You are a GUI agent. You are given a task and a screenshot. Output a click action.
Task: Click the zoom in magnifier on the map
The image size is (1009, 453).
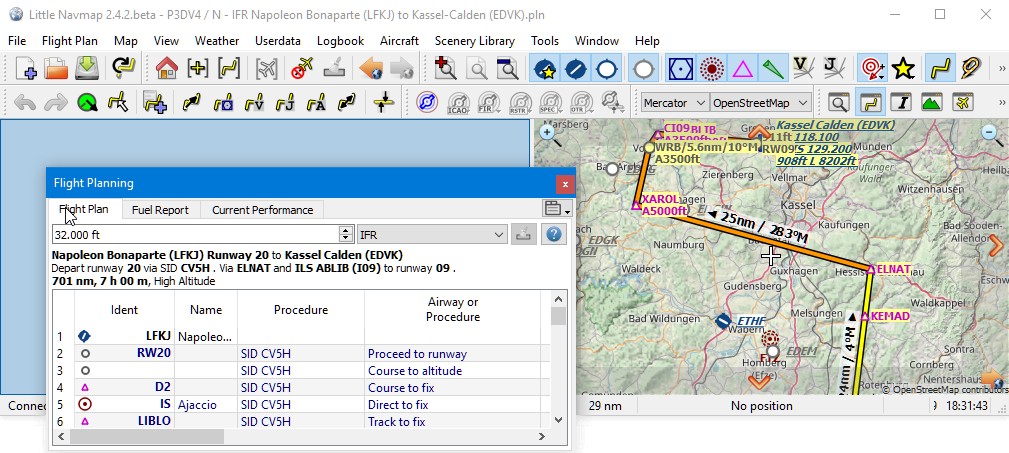[548, 133]
